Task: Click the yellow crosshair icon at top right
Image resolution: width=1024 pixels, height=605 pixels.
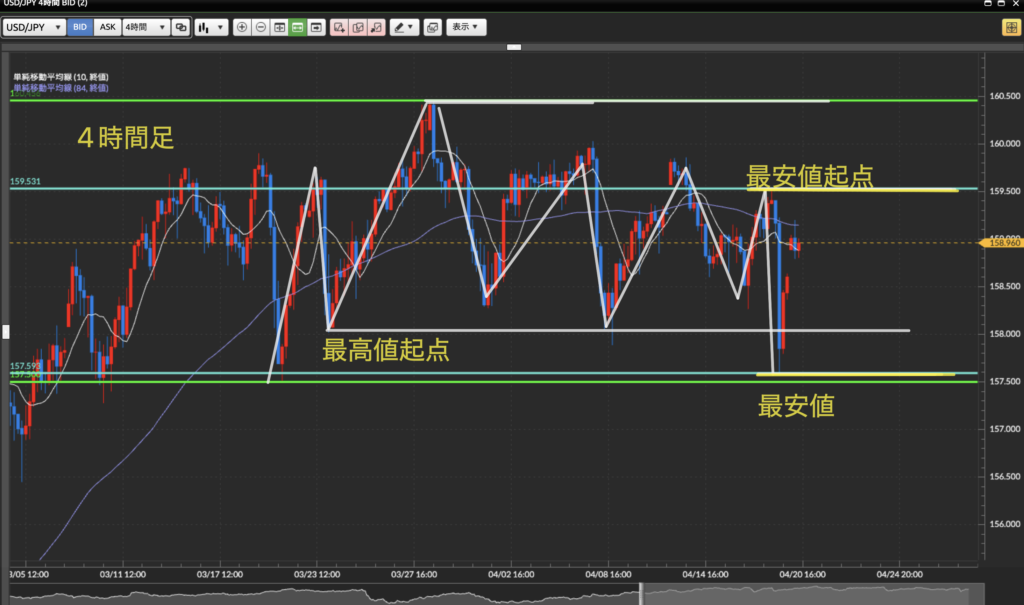Action: (x=1010, y=27)
